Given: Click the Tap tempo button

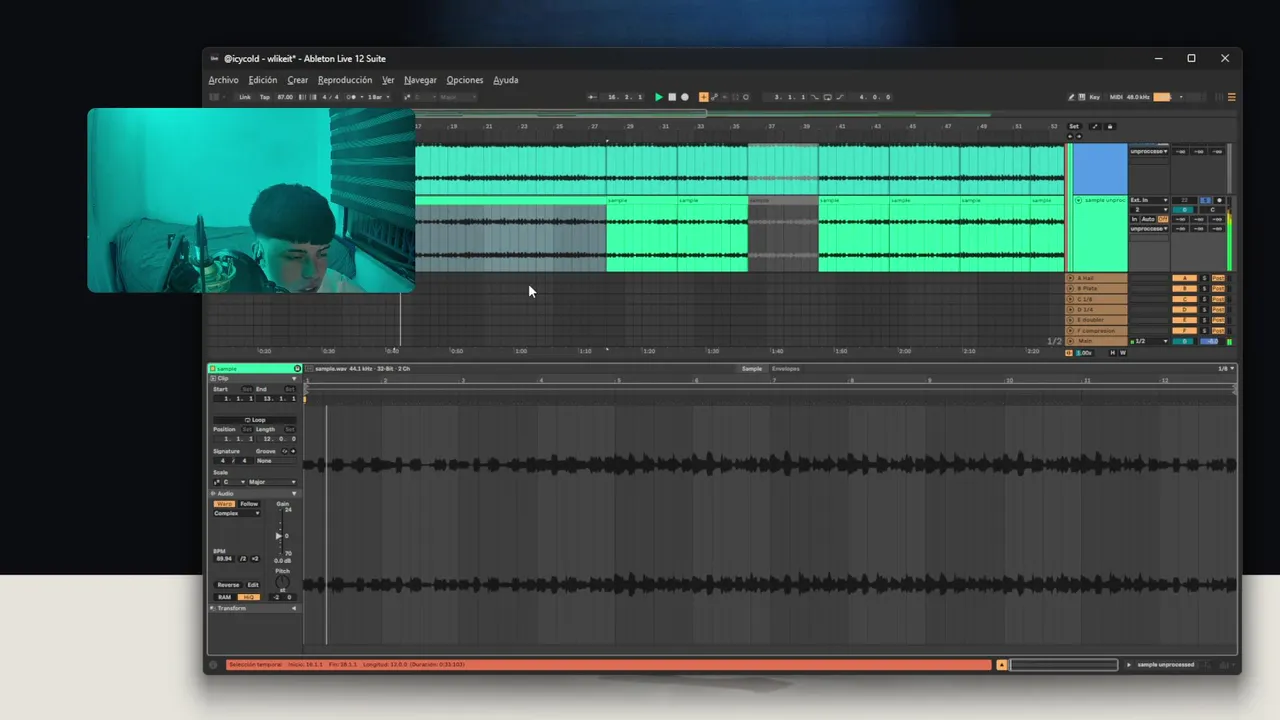Looking at the screenshot, I should [265, 97].
